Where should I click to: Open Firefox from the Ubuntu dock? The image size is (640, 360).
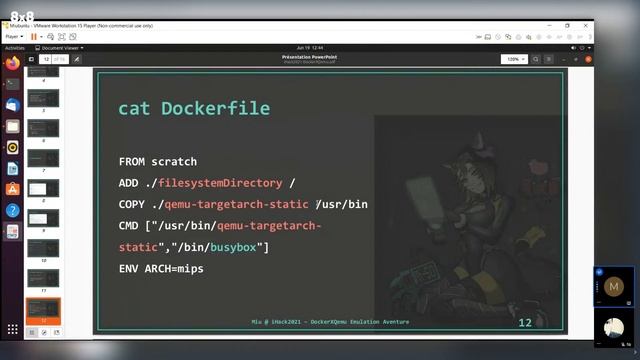pos(13,64)
